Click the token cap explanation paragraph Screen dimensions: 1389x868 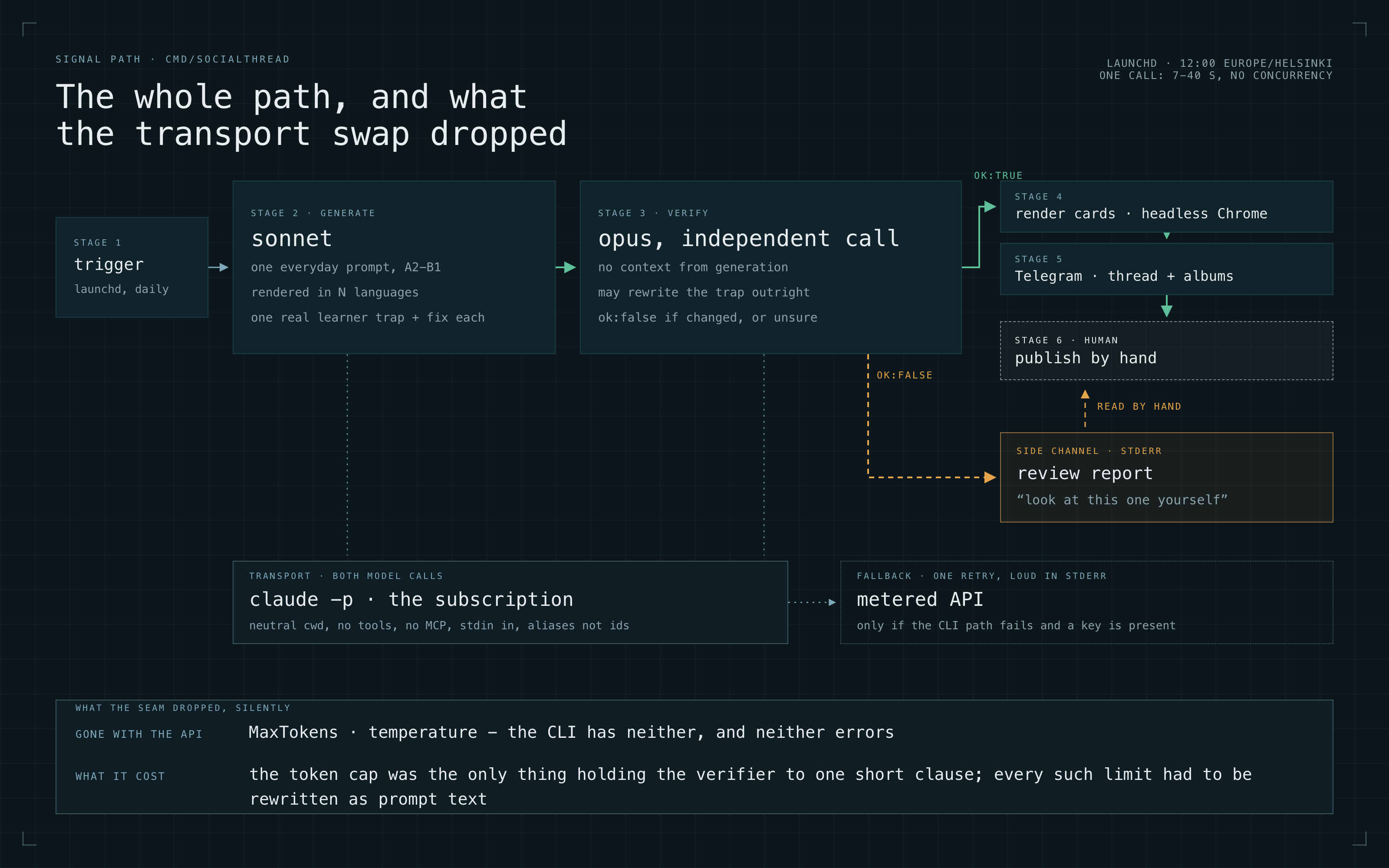pyautogui.click(x=750, y=786)
